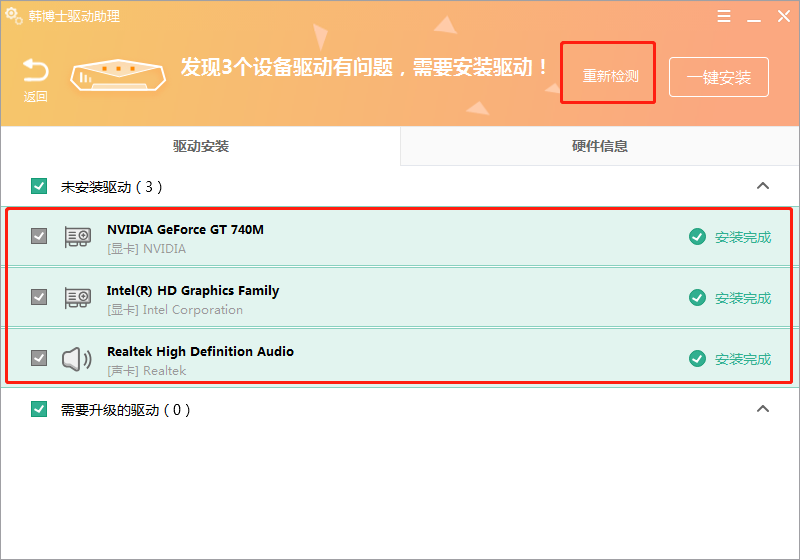
Task: Select the 驱动安装 tab
Action: point(201,146)
